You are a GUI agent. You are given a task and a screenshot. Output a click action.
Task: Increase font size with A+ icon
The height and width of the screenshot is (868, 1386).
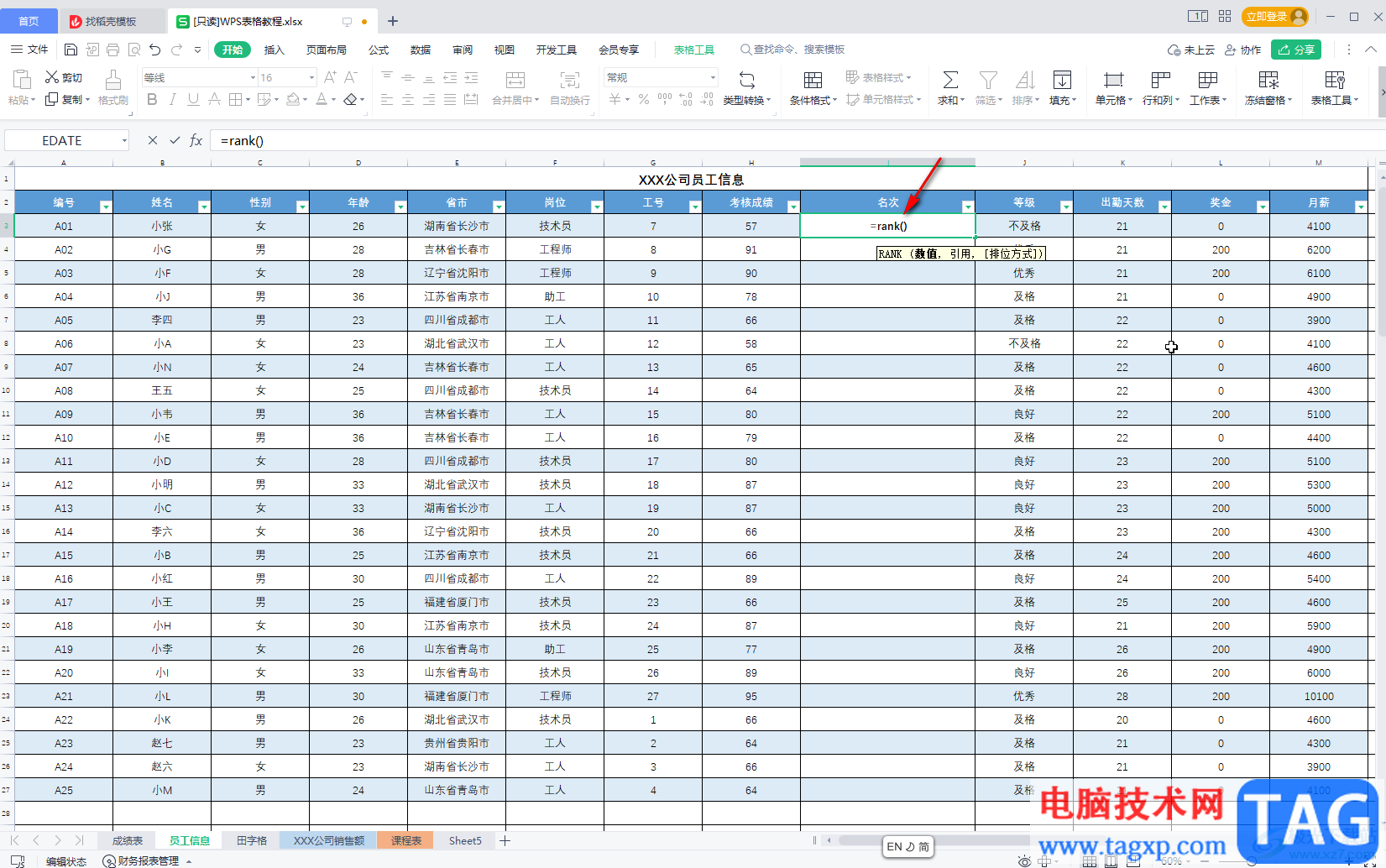(x=330, y=77)
